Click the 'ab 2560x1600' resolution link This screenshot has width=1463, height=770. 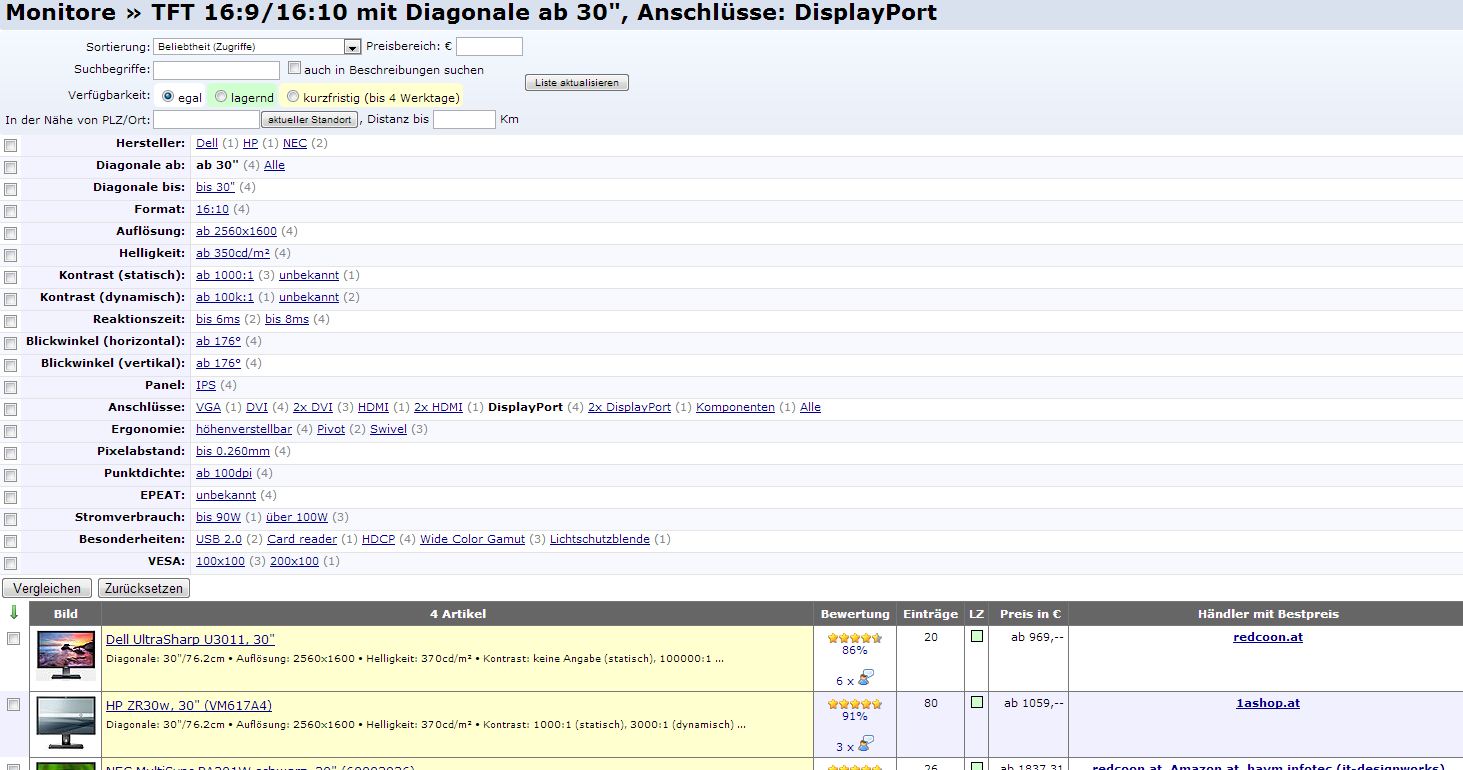point(236,231)
